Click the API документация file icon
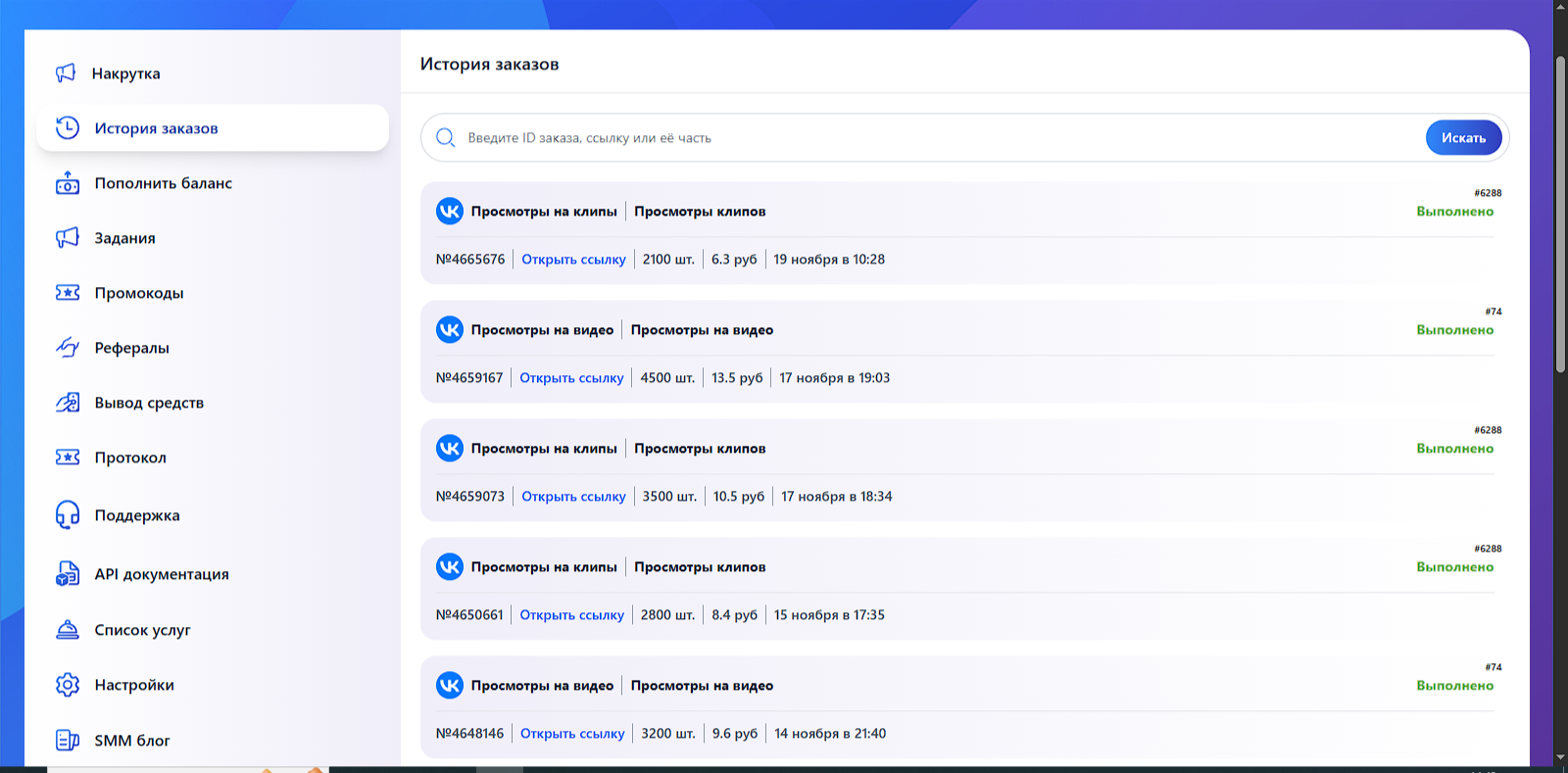Viewport: 1568px width, 773px height. tap(67, 574)
